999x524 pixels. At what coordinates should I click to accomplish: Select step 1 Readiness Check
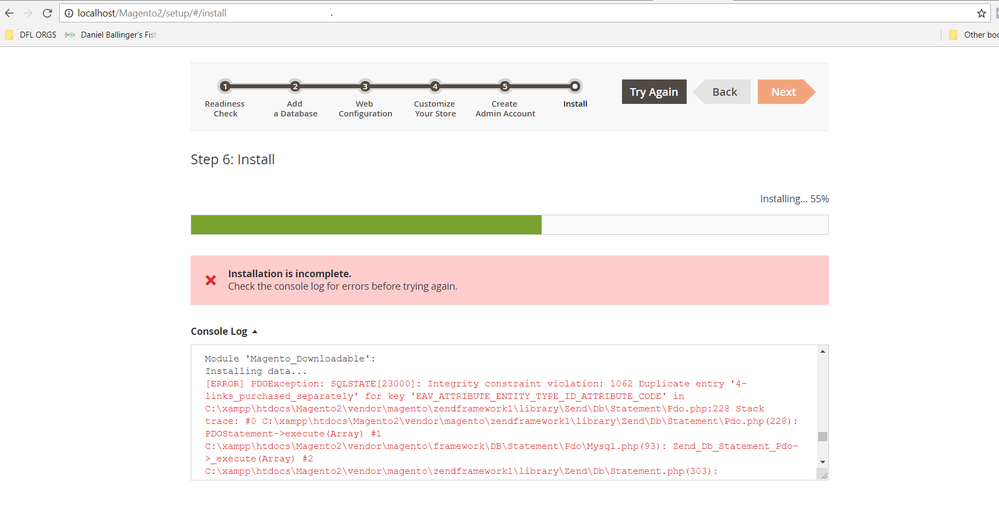225,87
